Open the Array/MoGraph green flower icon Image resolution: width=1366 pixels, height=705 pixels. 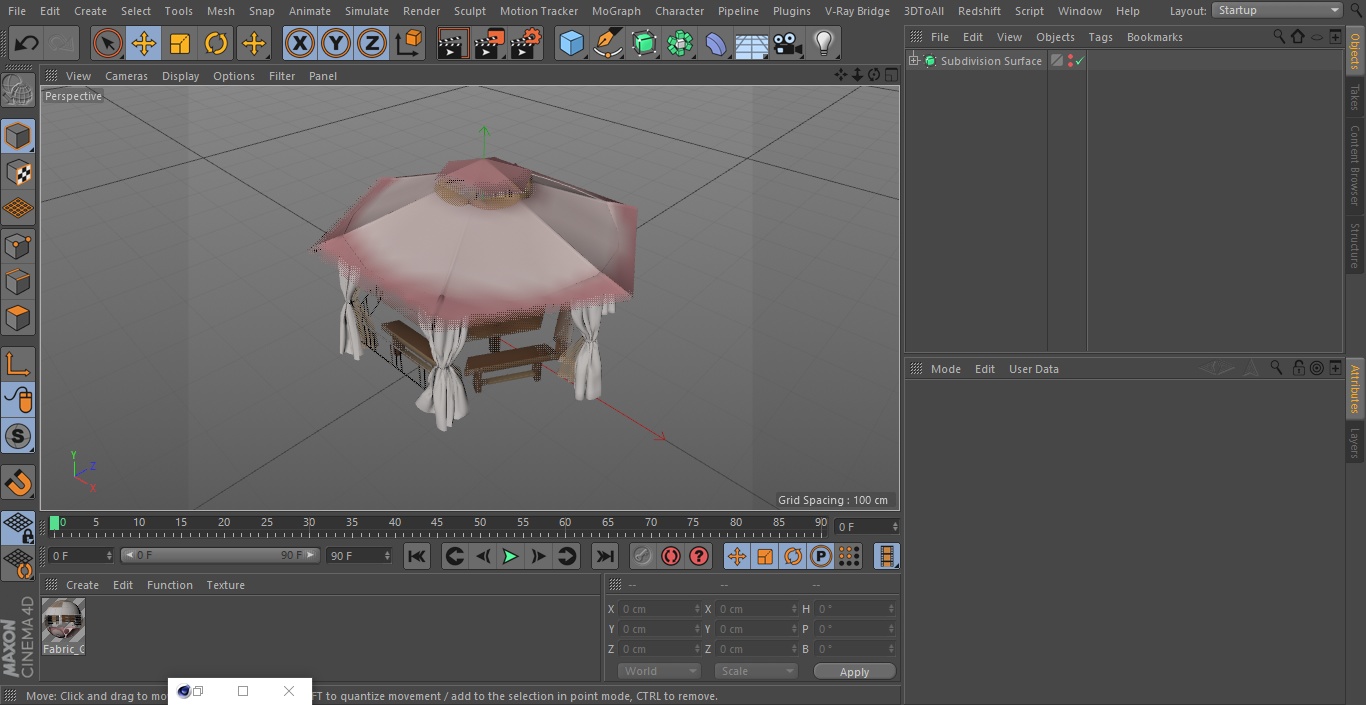click(x=680, y=43)
